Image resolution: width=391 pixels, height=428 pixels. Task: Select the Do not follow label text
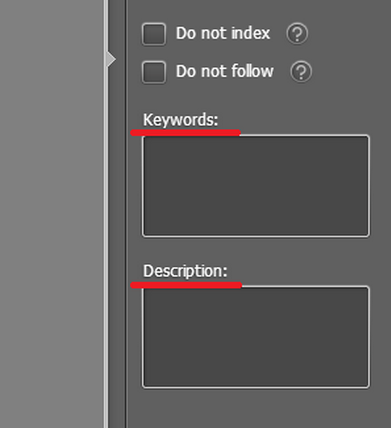pos(225,71)
